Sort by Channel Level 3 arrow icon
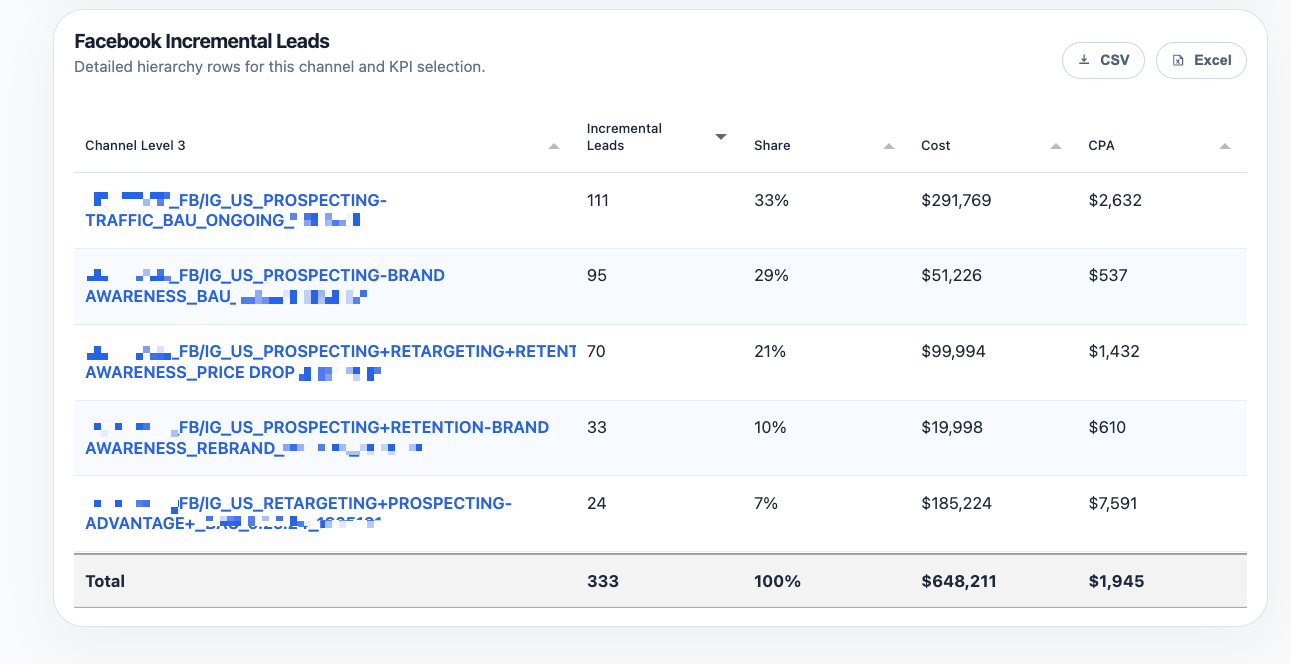 tap(554, 146)
